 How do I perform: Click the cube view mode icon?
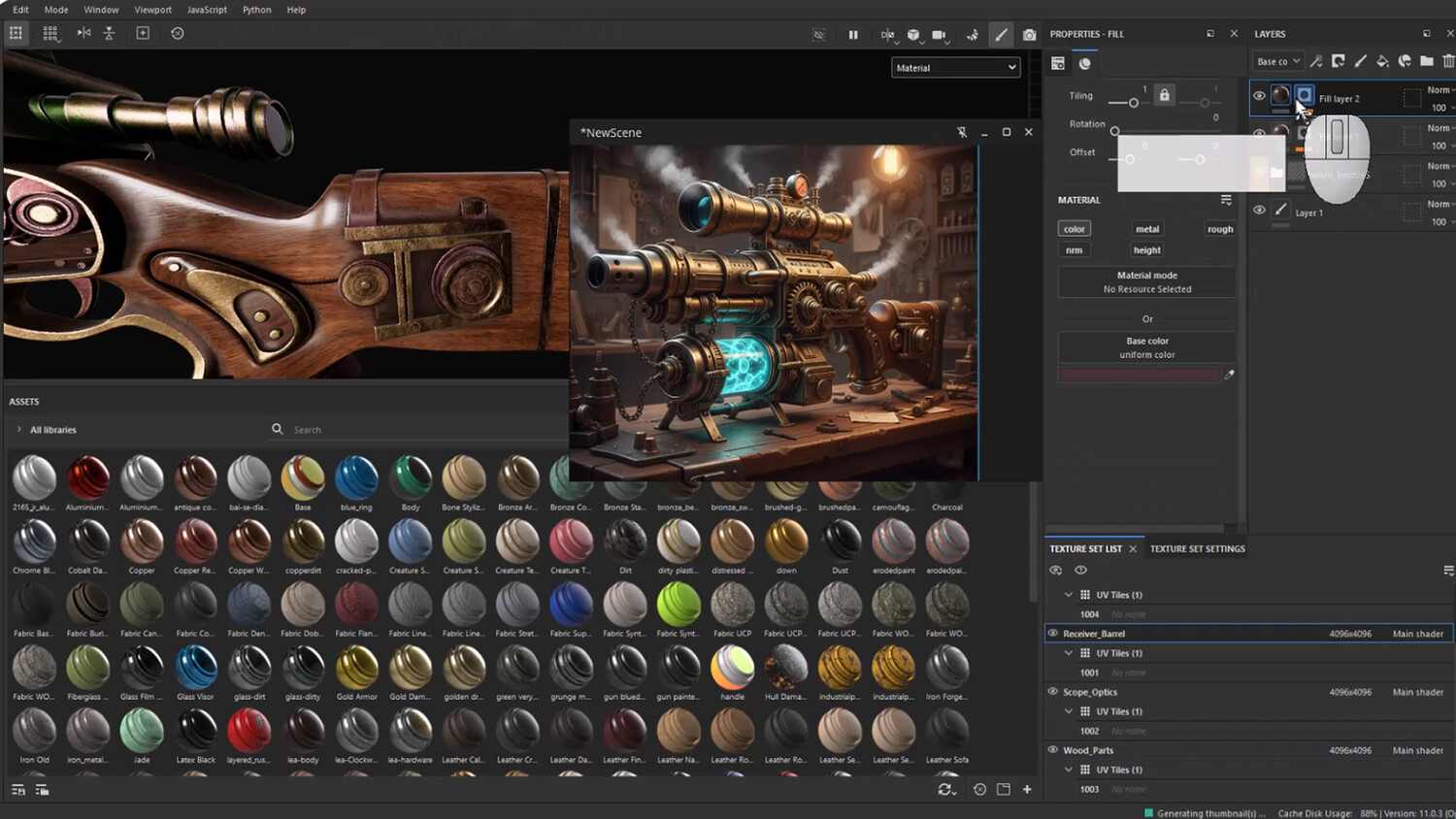tap(913, 34)
